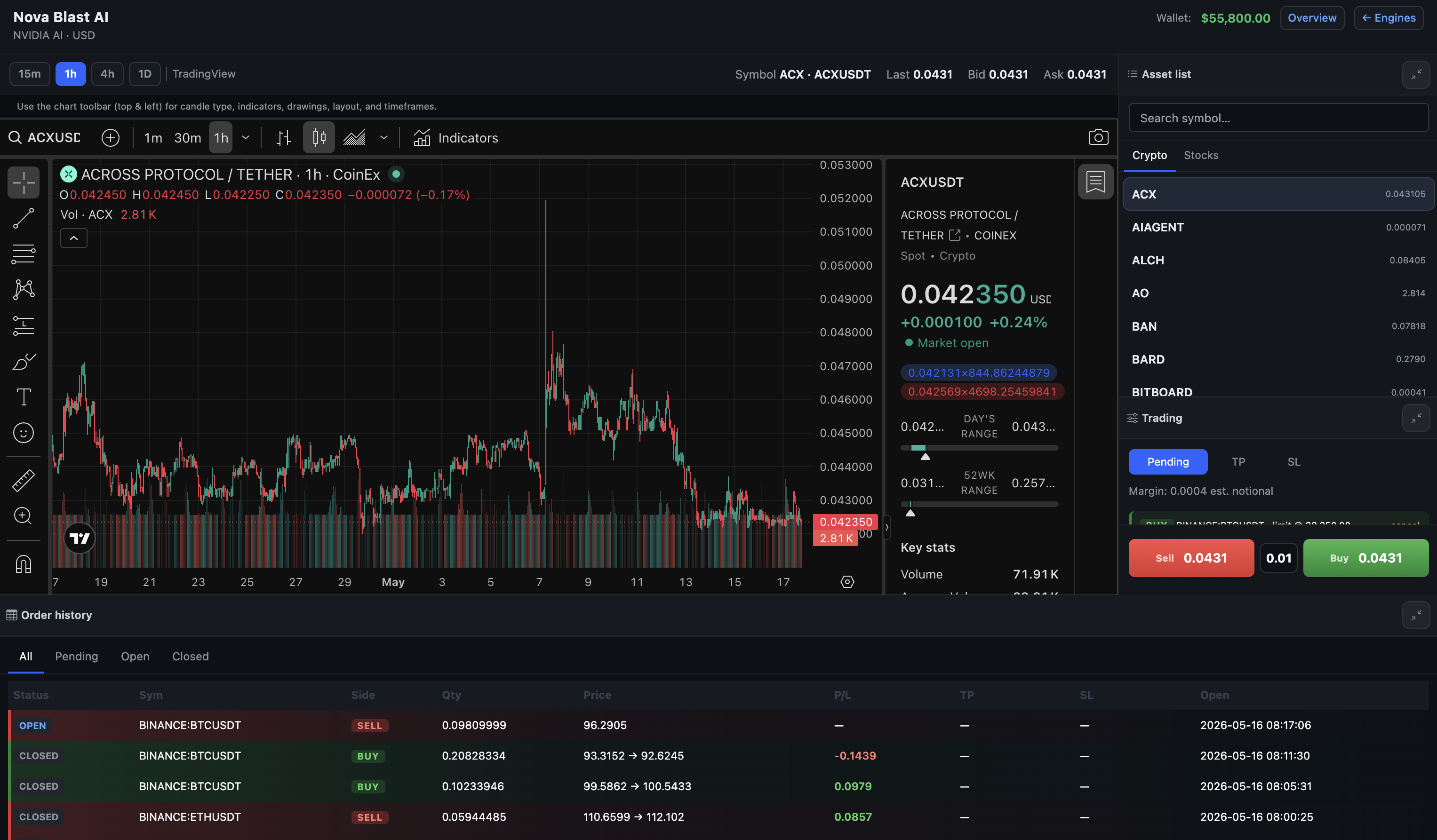Show Open orders tab

135,657
